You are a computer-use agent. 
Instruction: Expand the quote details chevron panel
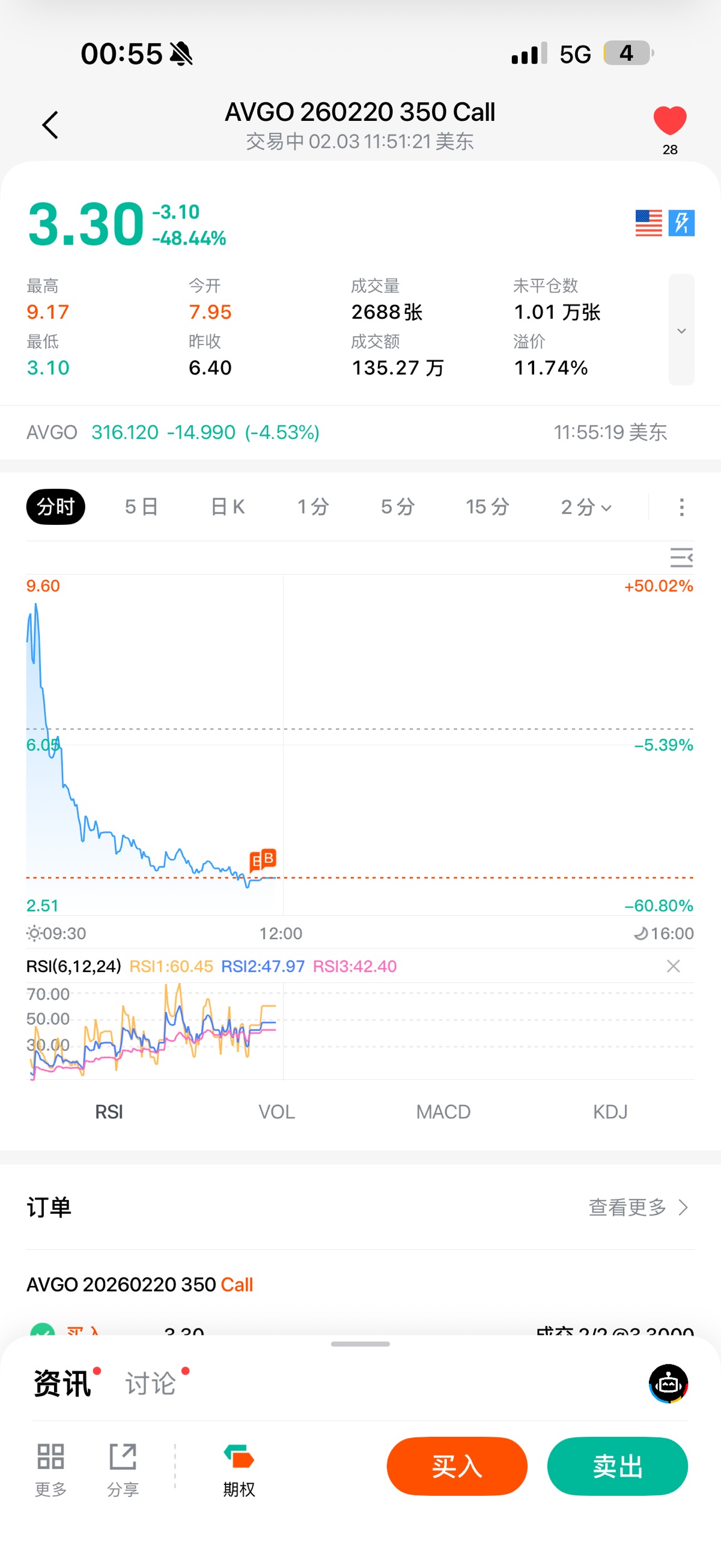click(x=681, y=331)
